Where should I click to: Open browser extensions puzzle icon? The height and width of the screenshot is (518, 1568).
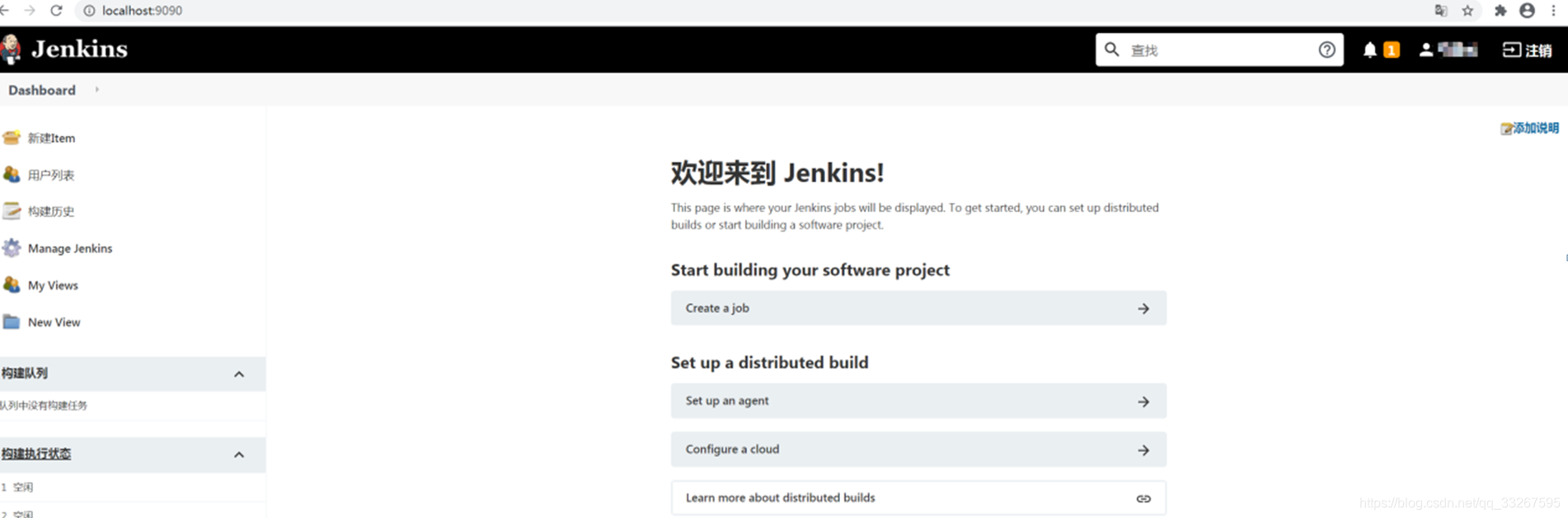tap(1500, 11)
